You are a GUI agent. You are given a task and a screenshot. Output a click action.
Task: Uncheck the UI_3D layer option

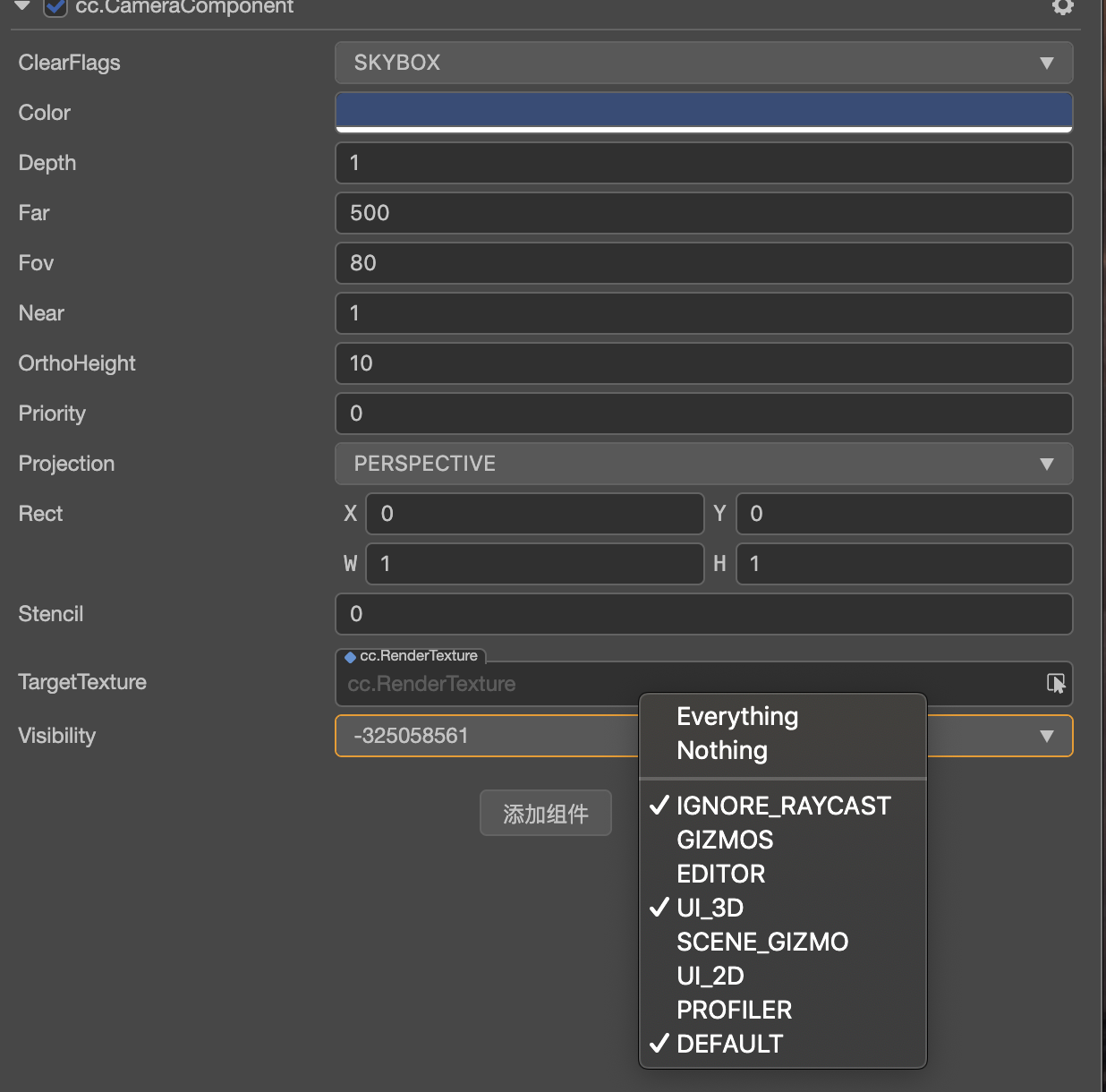tap(710, 908)
